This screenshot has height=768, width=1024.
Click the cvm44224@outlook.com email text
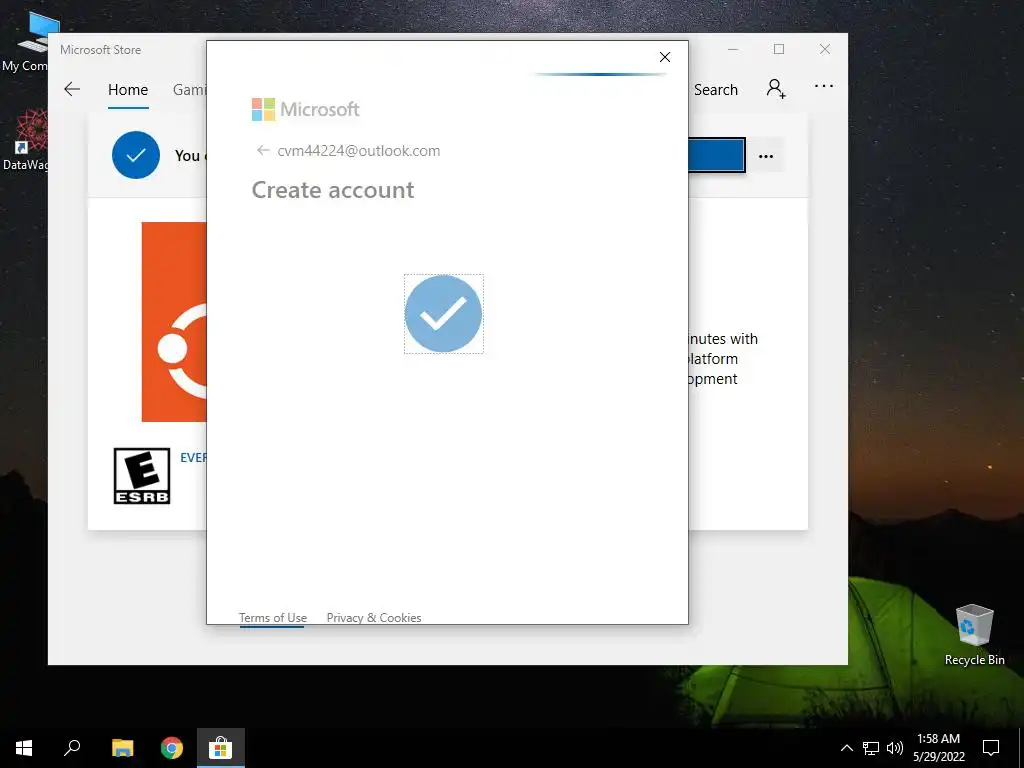359,151
